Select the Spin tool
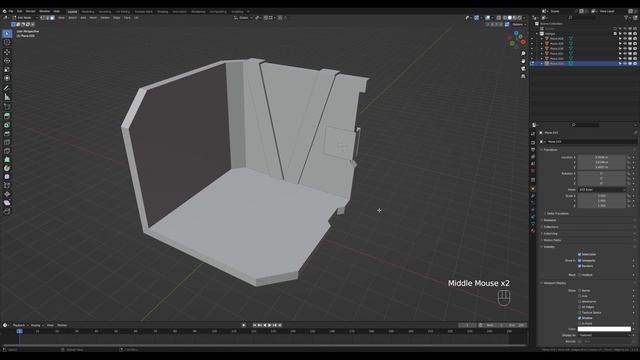 click(7, 168)
